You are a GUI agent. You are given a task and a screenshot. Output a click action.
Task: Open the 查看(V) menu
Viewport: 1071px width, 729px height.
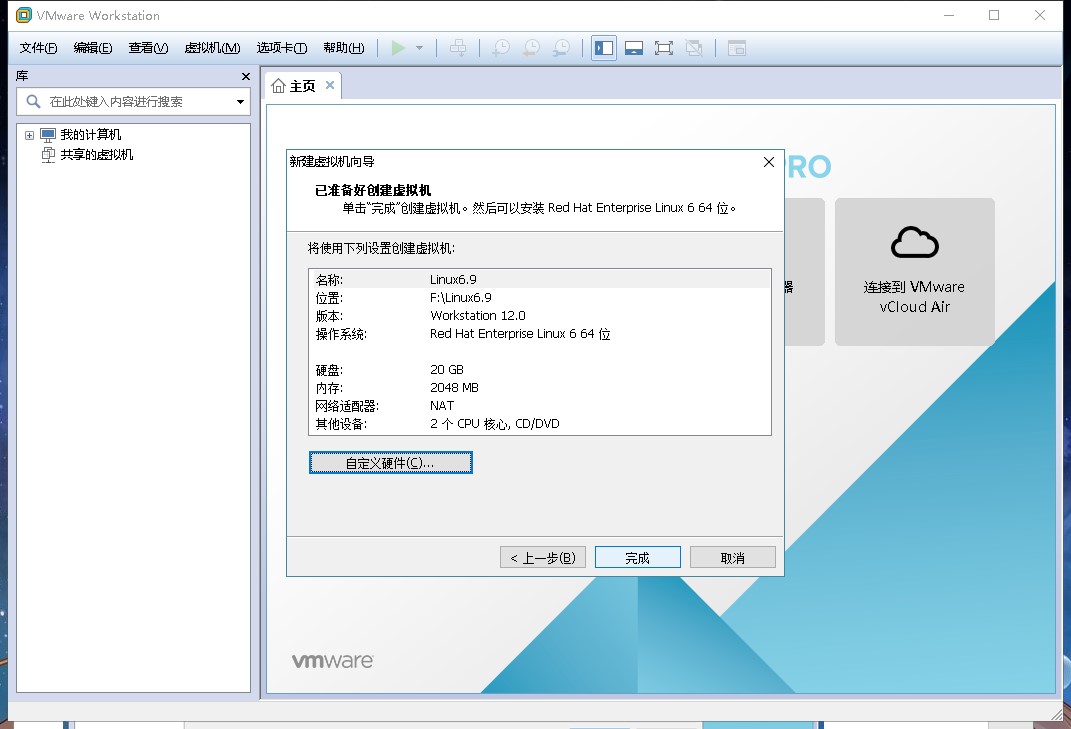click(148, 48)
